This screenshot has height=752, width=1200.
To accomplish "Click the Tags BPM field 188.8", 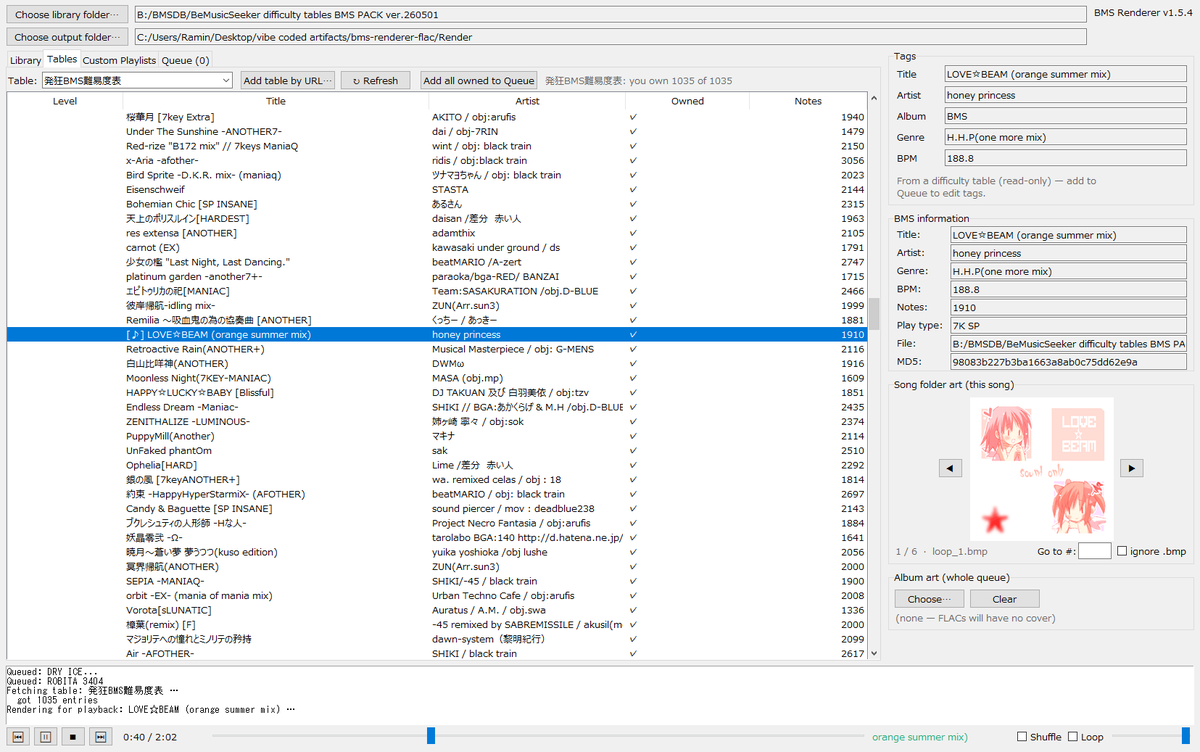I will point(1066,158).
